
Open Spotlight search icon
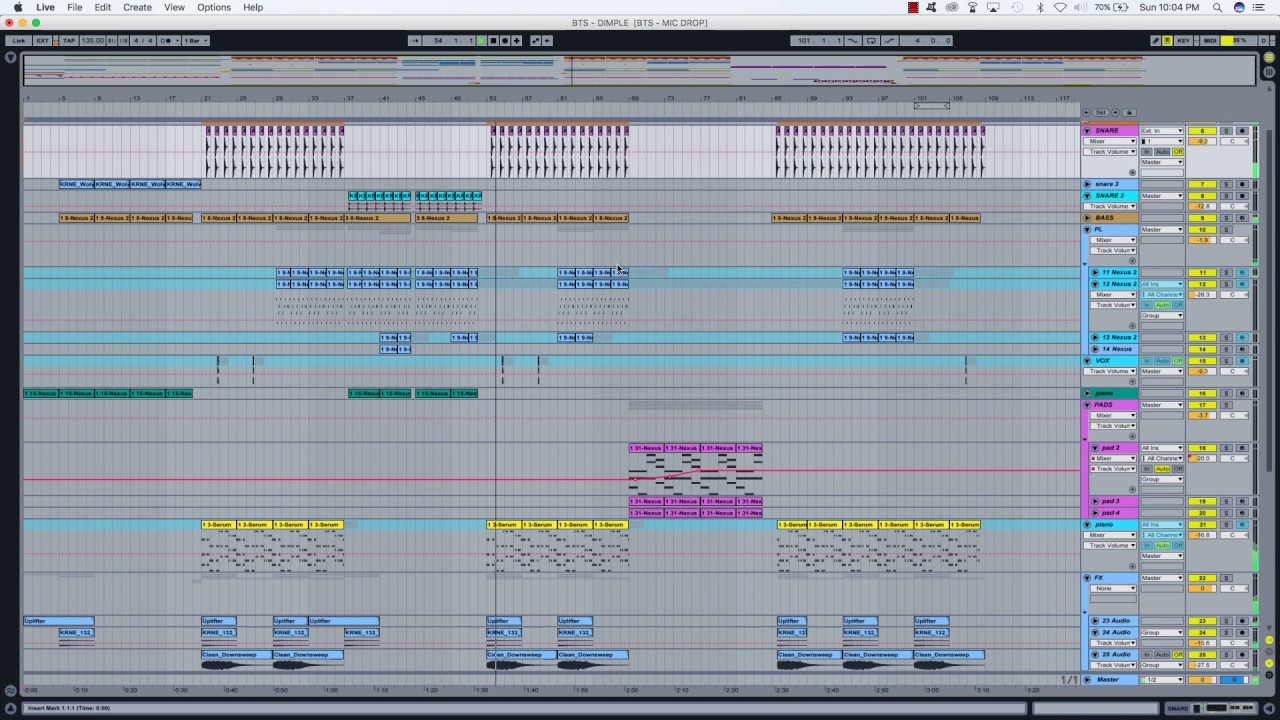(1217, 7)
